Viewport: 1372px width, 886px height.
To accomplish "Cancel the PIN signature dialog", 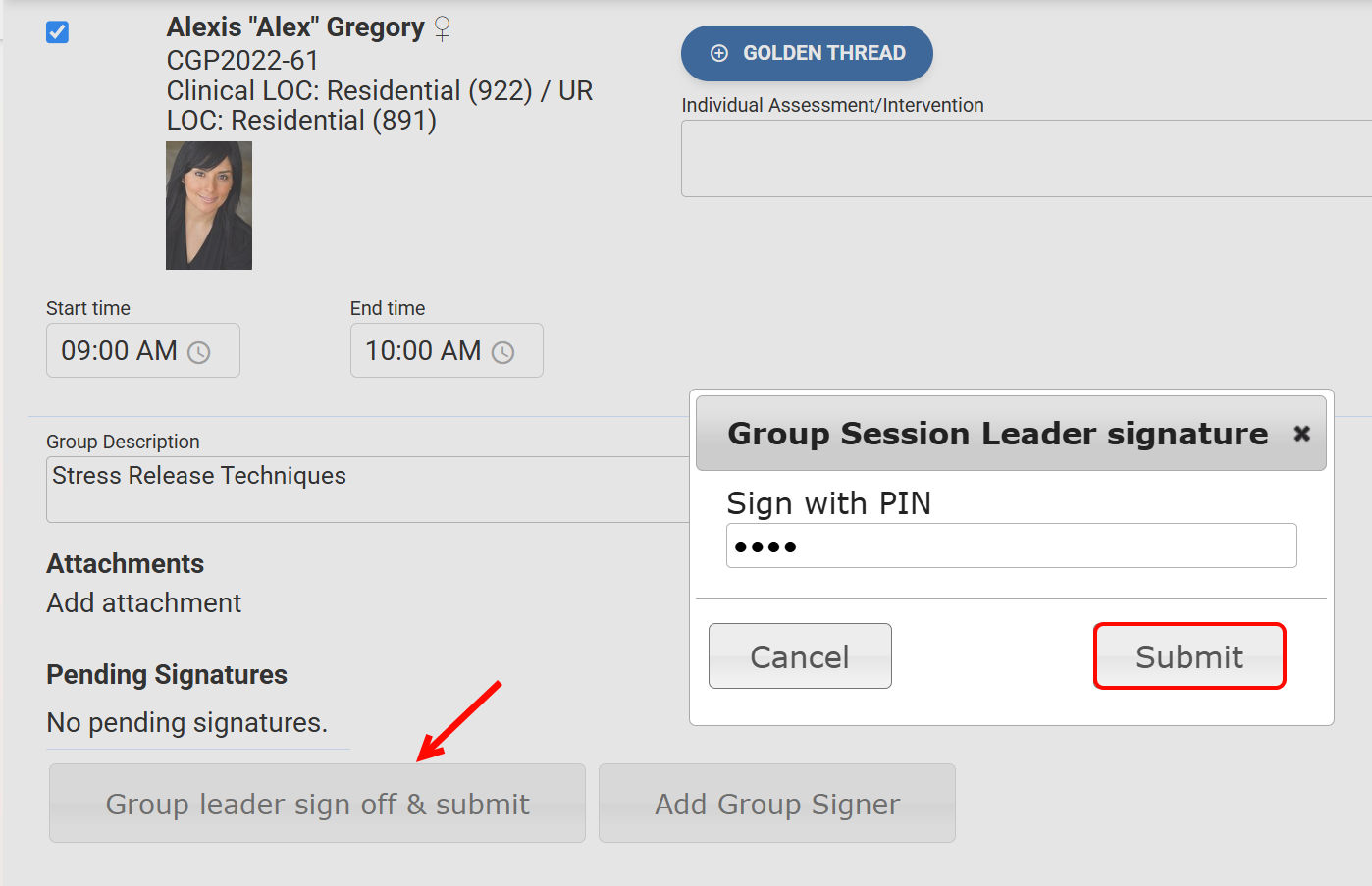I will pos(800,656).
